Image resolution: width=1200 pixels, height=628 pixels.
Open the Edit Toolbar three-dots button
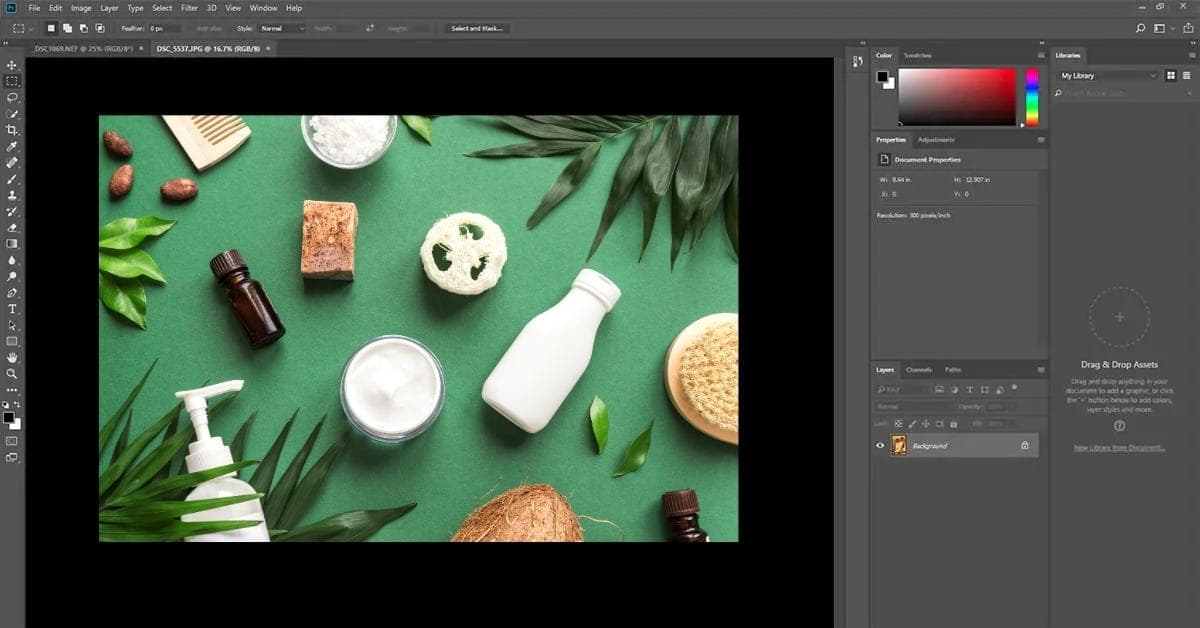[x=12, y=389]
